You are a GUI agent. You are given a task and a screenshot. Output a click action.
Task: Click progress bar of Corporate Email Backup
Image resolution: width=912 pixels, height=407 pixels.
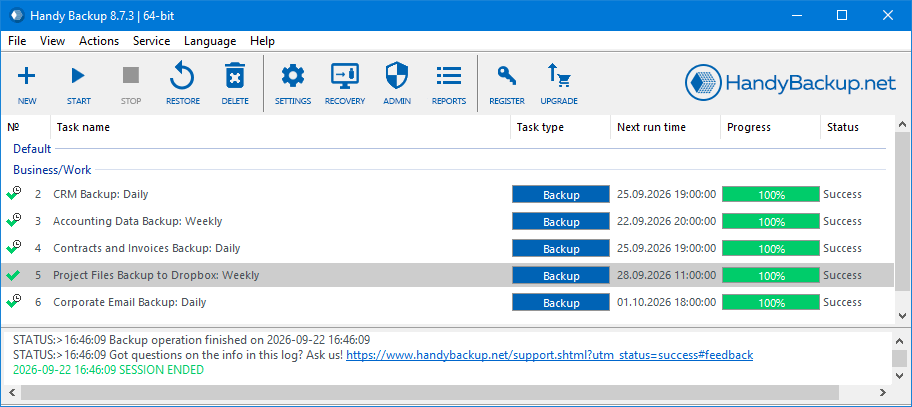click(x=771, y=302)
